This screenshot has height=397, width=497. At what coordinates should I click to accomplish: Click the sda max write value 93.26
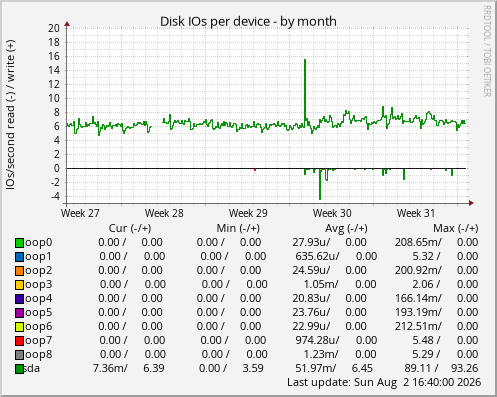click(x=465, y=368)
